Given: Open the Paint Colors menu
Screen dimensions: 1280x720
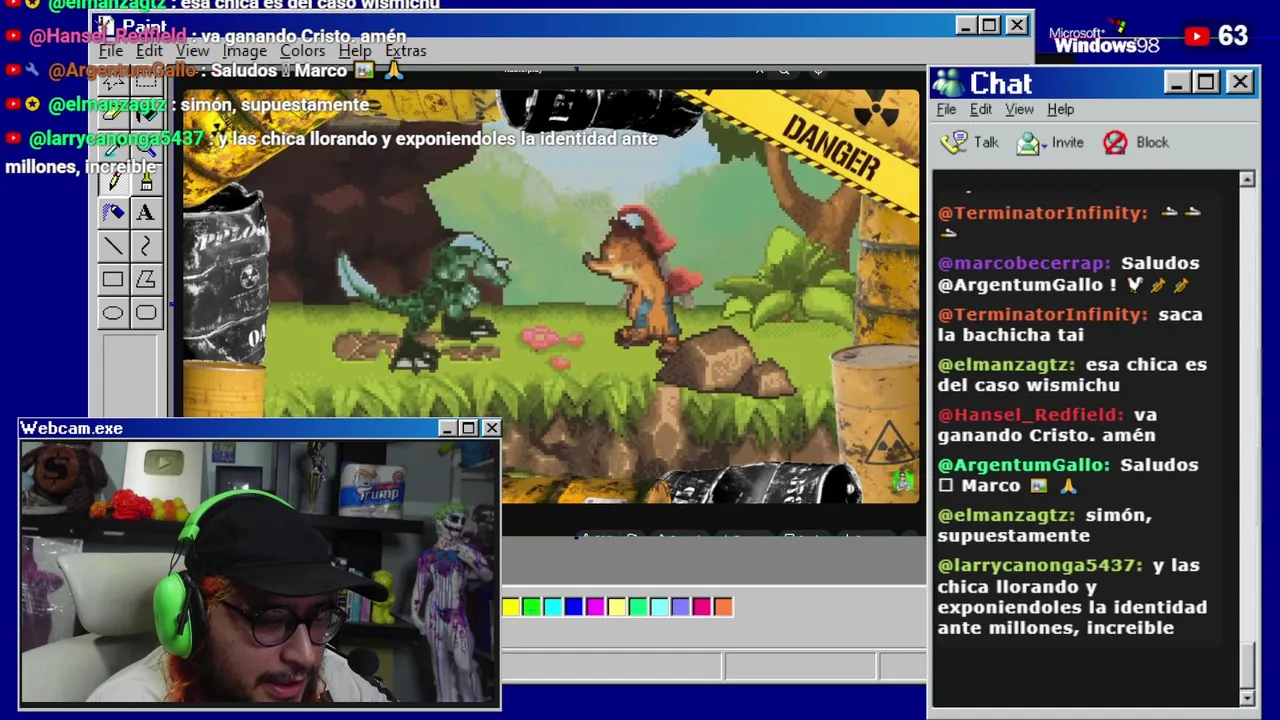Looking at the screenshot, I should point(302,51).
